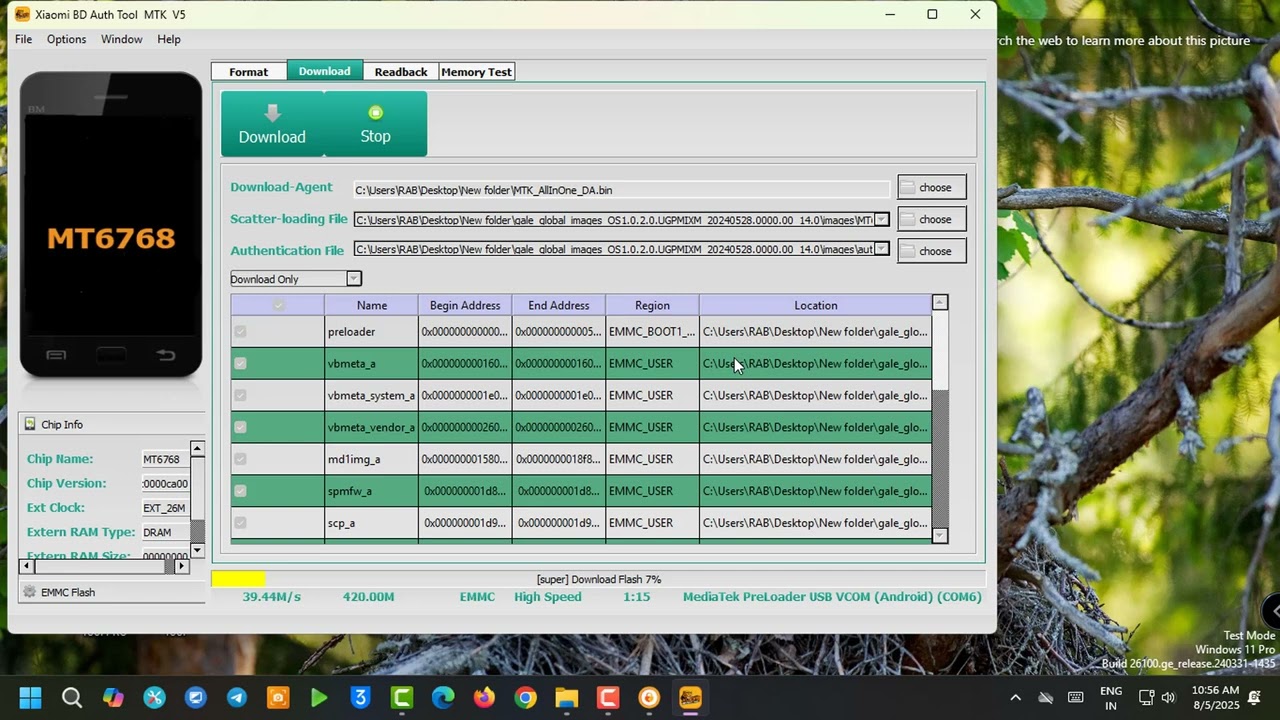This screenshot has height=720, width=1280.
Task: Click the EMMC Flash gear icon
Action: pos(29,592)
